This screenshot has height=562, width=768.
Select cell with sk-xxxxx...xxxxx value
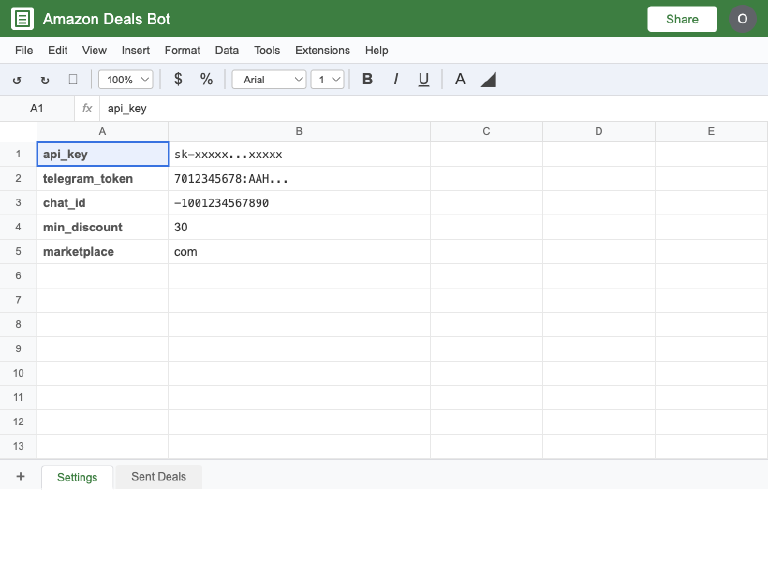click(299, 154)
